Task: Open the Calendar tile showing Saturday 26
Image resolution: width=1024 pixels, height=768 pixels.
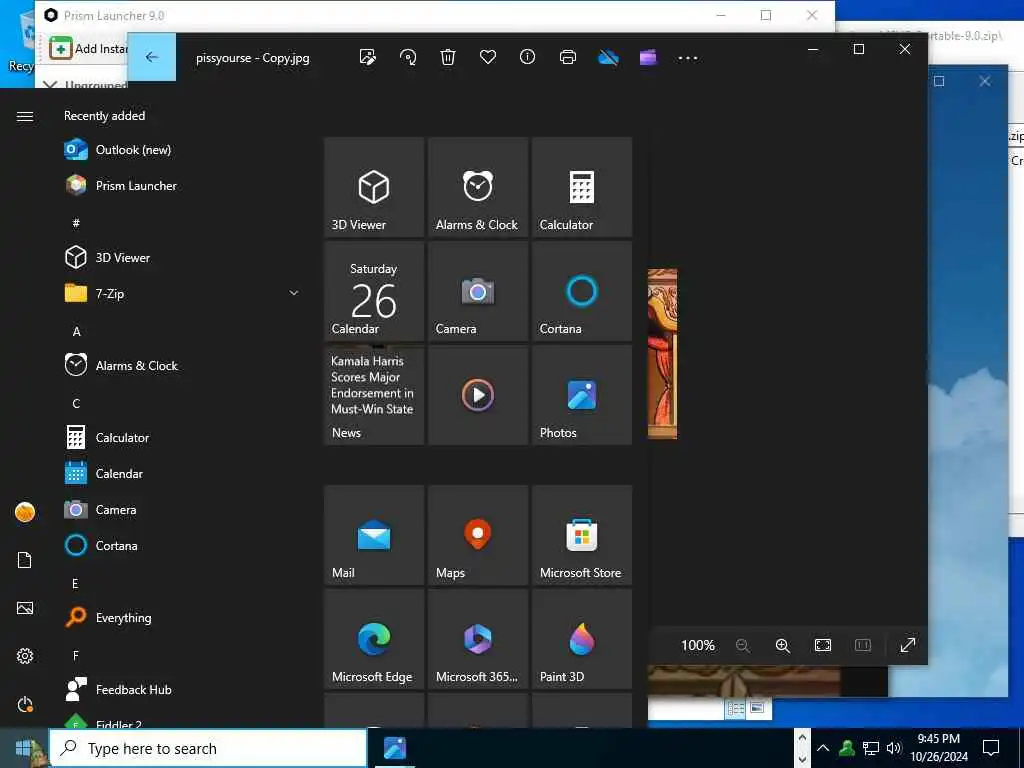Action: click(x=374, y=291)
